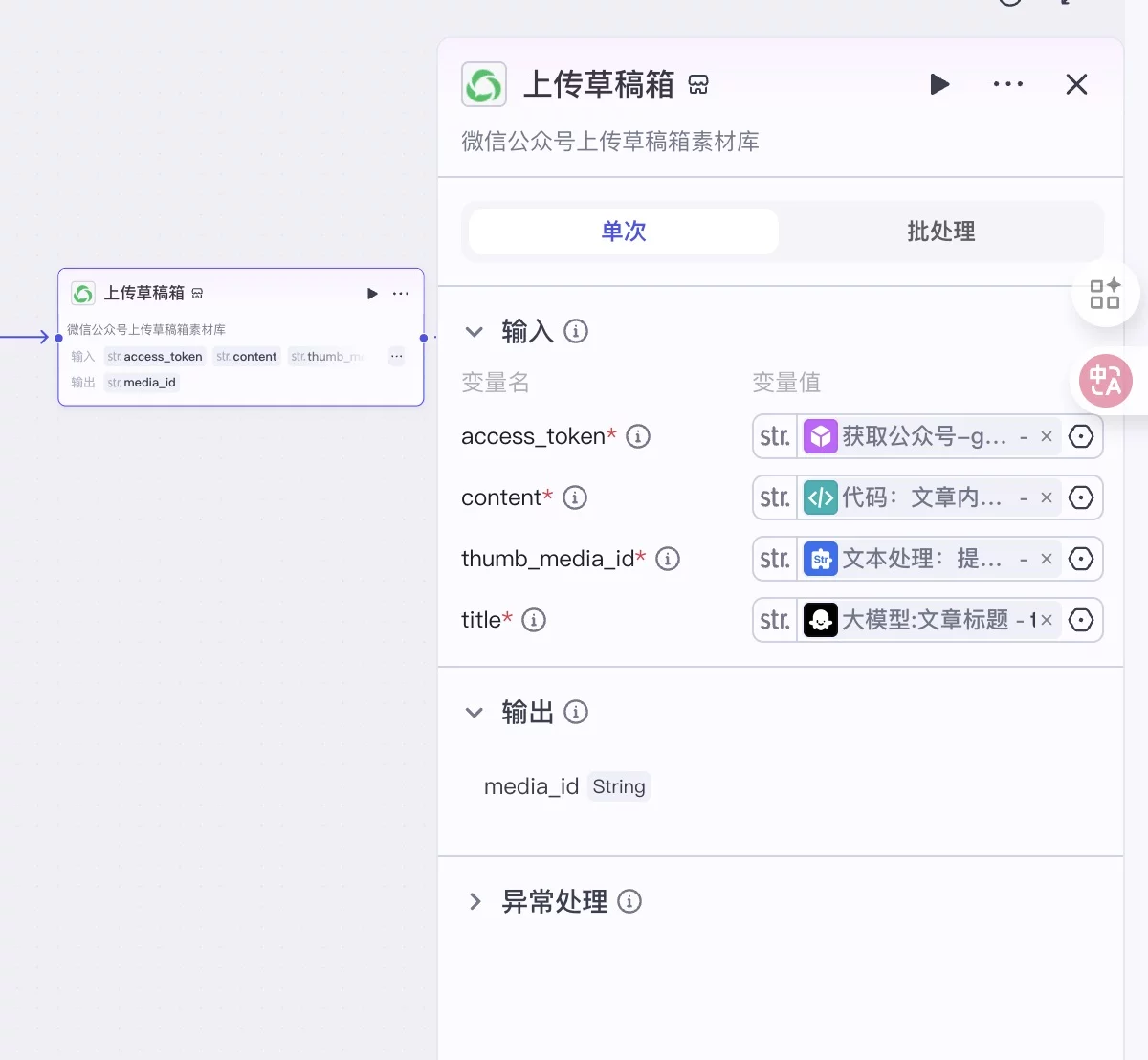Click info icon next to thumb_media_id
This screenshot has height=1060, width=1148.
668,559
